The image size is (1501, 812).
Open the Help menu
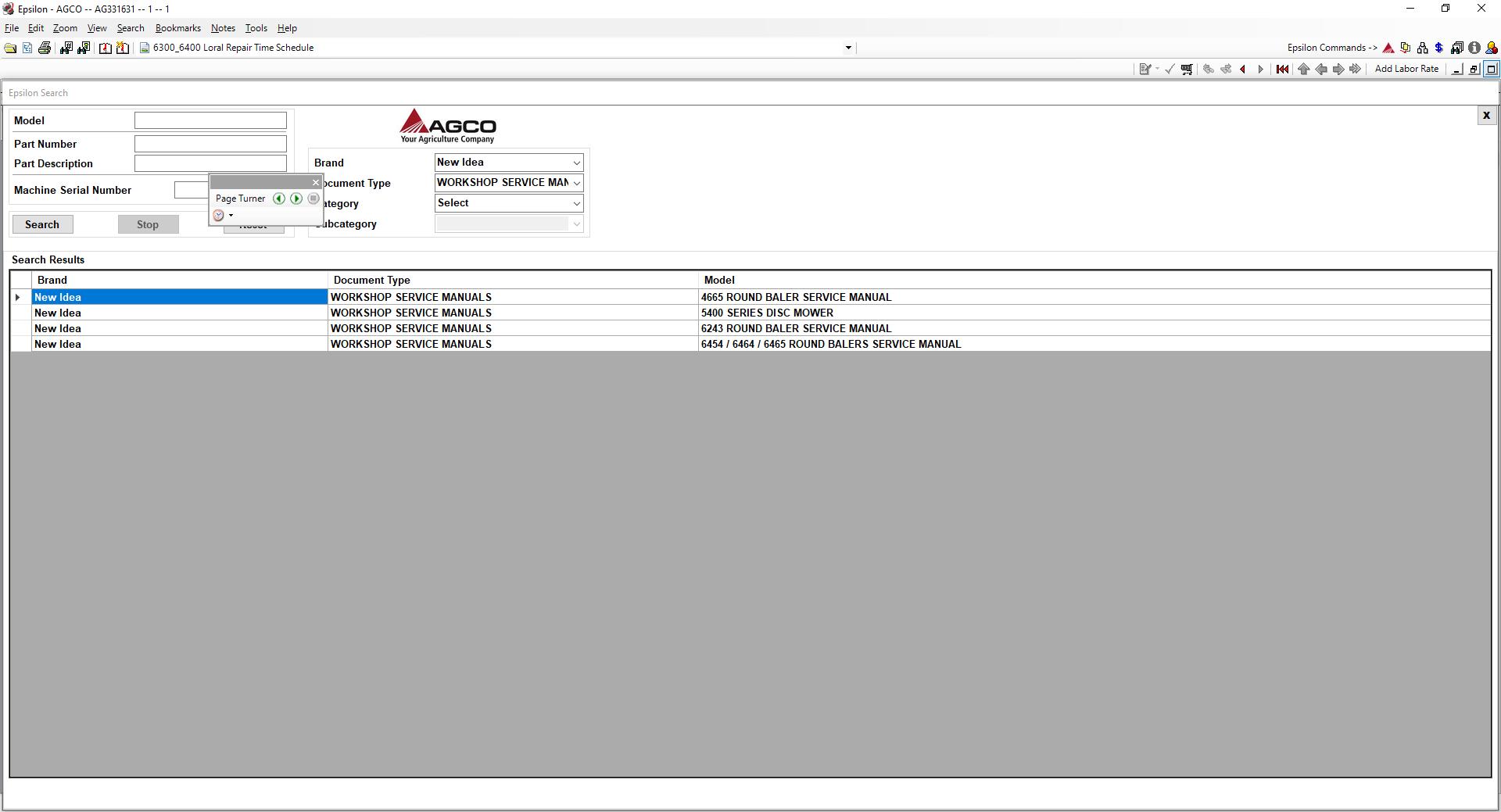287,28
